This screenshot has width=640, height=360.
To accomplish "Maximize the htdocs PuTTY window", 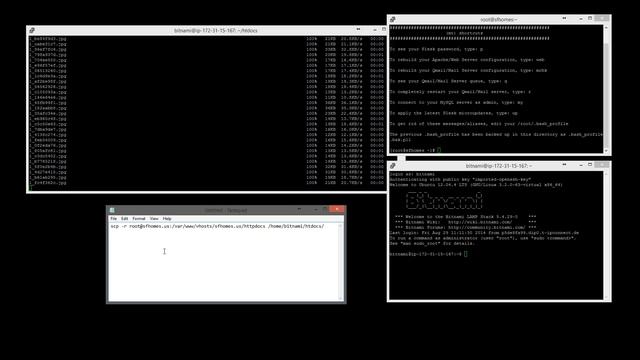I will 384,30.
